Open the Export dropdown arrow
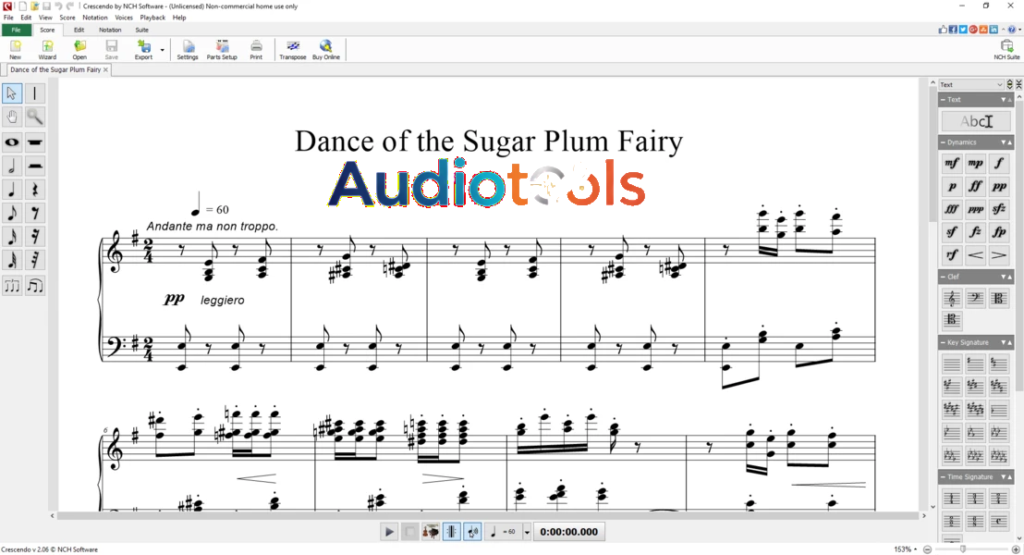Screen dimensions: 1024x555 pyautogui.click(x=162, y=50)
